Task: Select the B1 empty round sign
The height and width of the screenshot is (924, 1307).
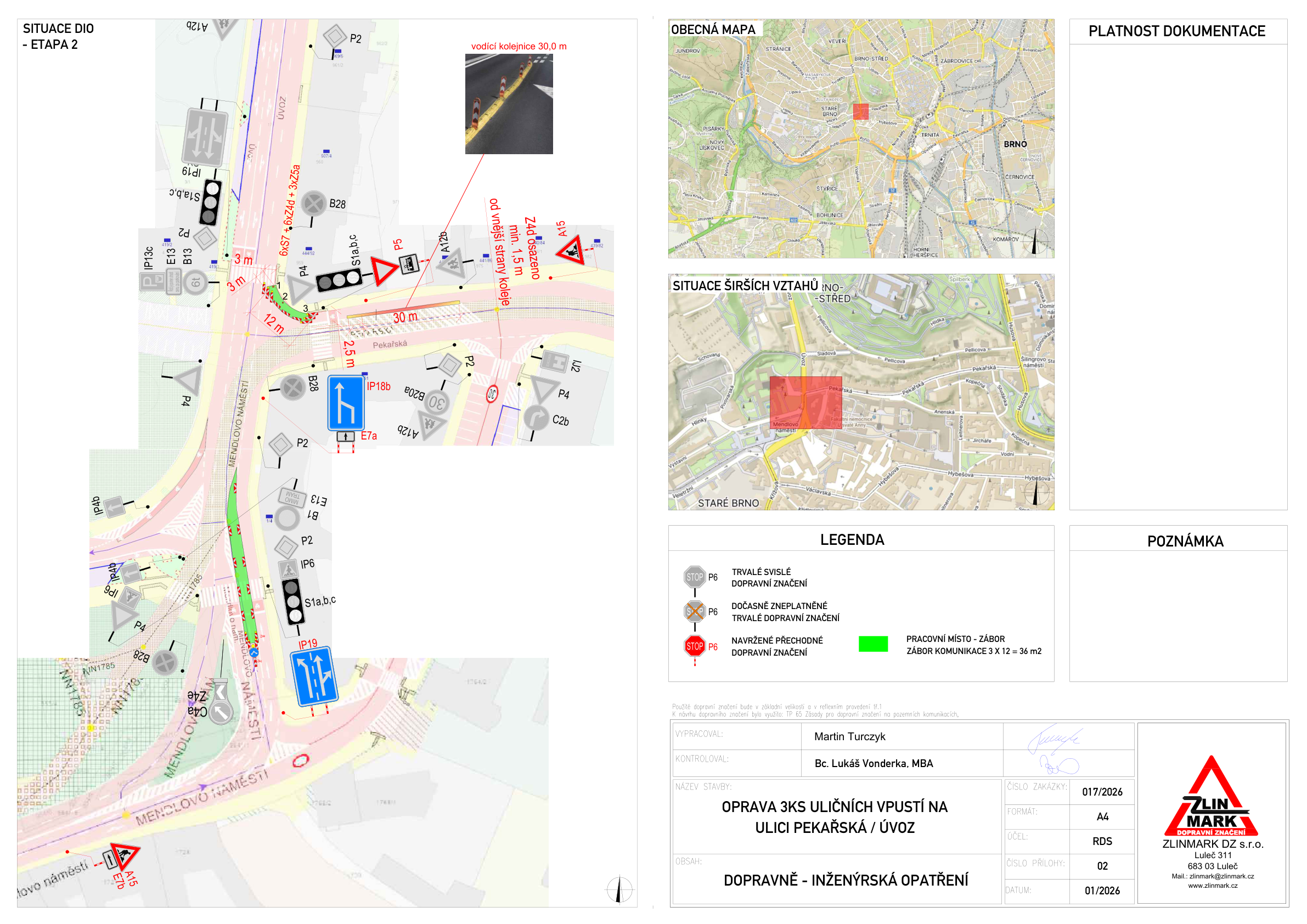Action: pos(288,519)
